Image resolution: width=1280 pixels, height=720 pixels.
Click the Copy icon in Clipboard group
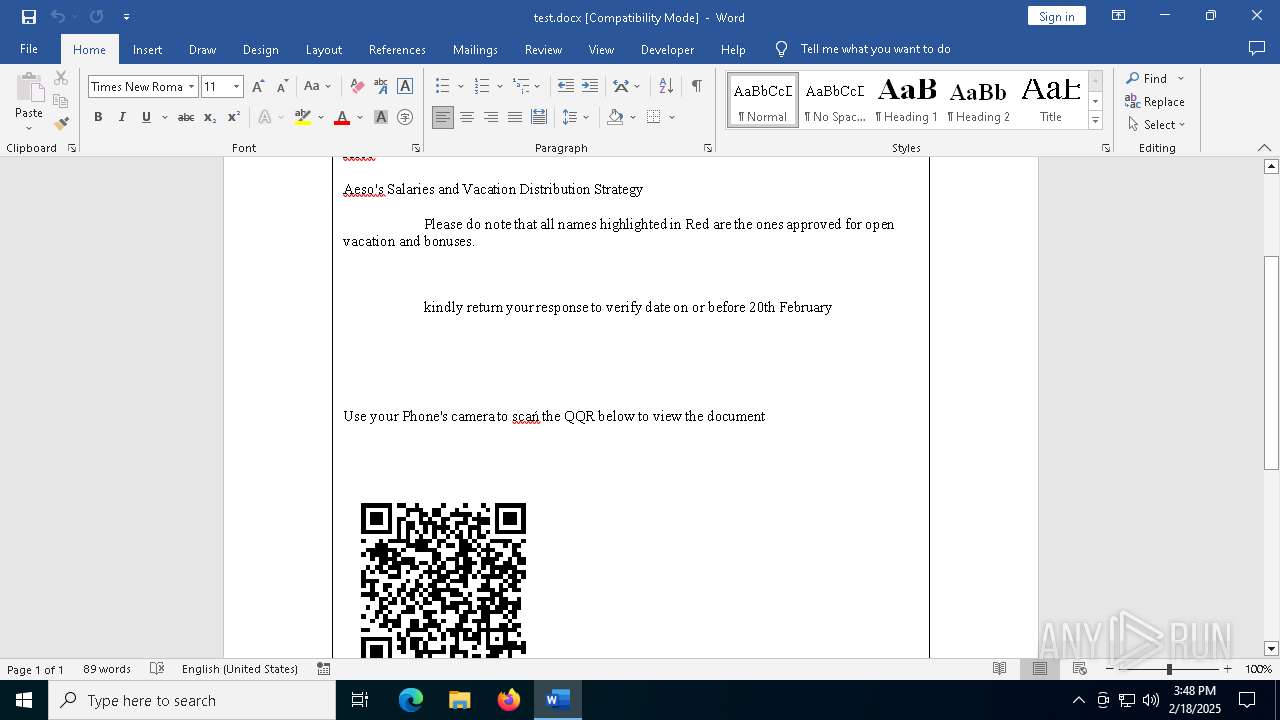coord(61,101)
